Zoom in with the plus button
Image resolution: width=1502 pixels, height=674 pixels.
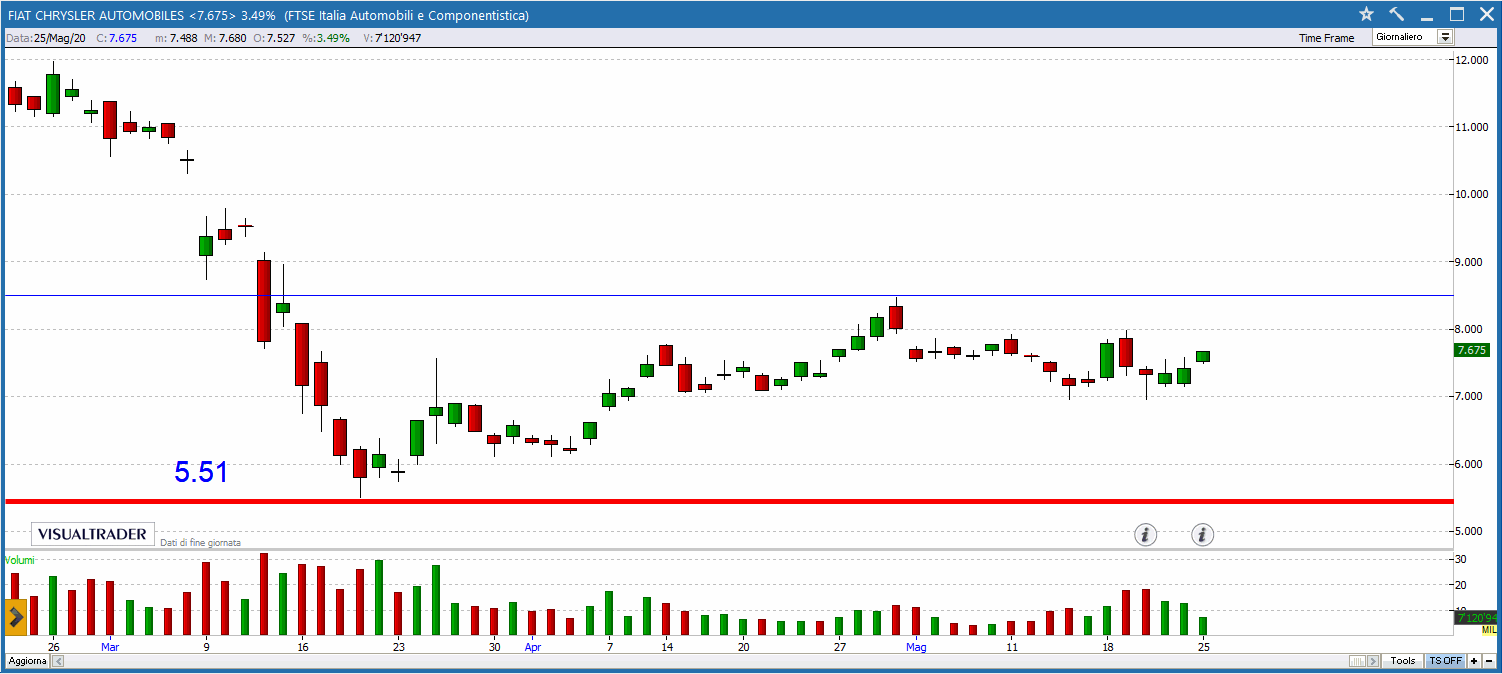[1474, 661]
